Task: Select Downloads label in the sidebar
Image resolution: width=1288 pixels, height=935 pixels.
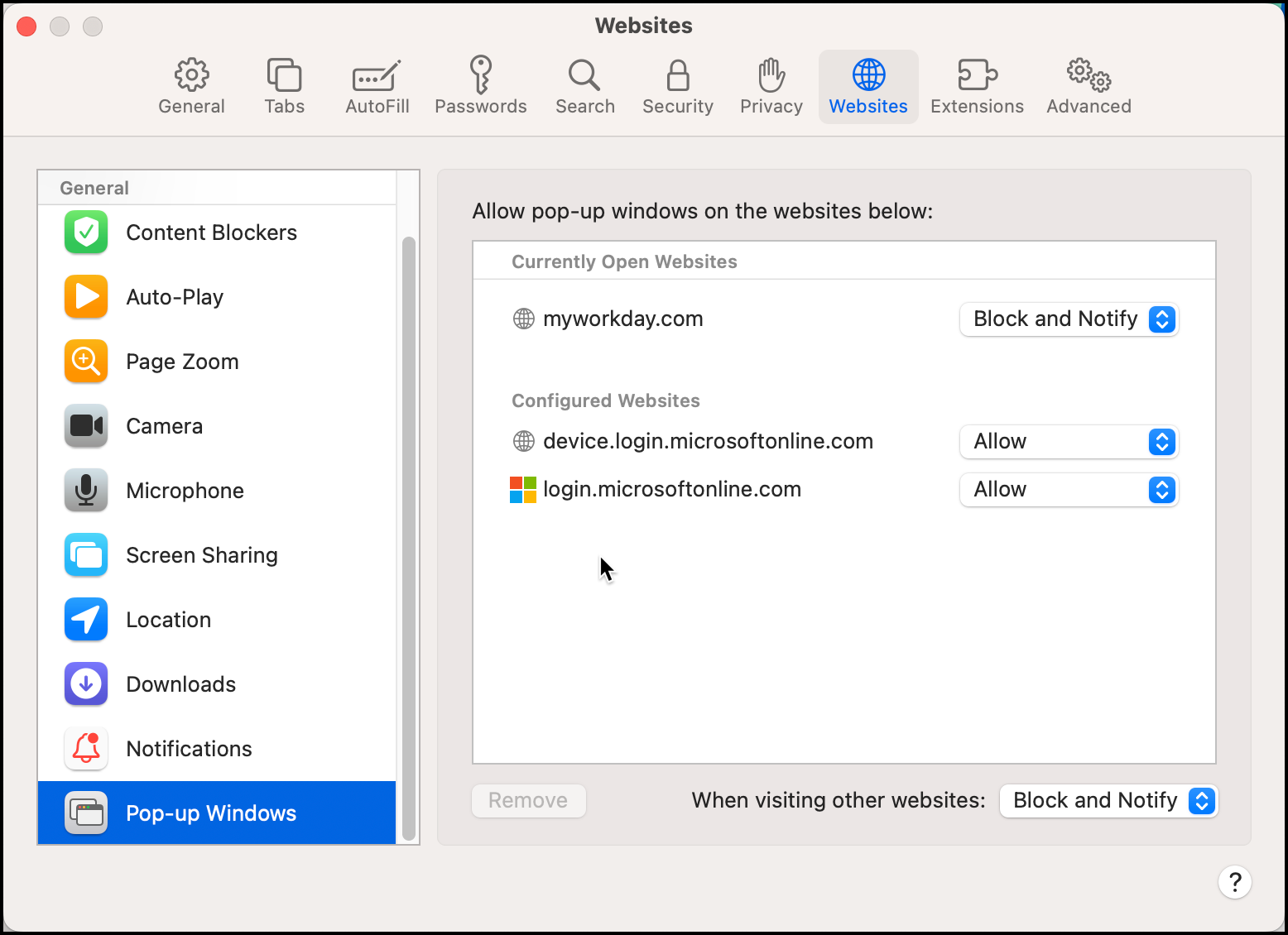Action: point(180,684)
